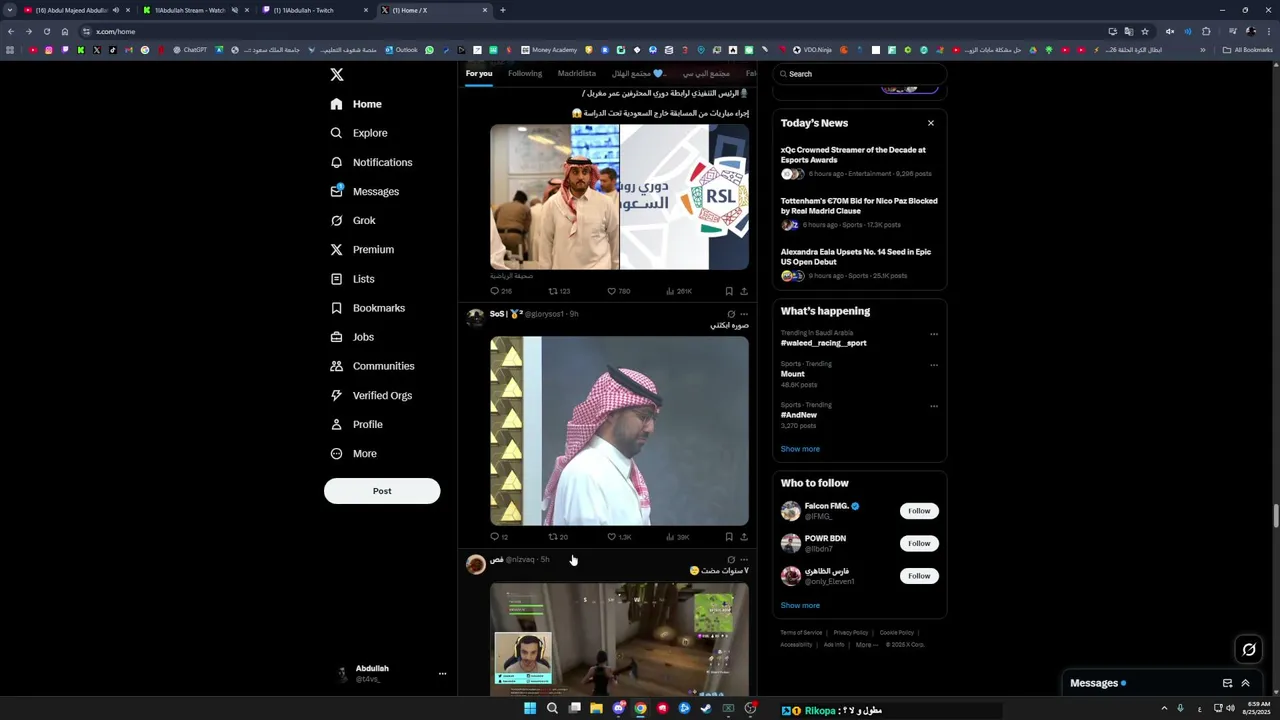Open Bookmarks in the sidebar

tap(368, 308)
